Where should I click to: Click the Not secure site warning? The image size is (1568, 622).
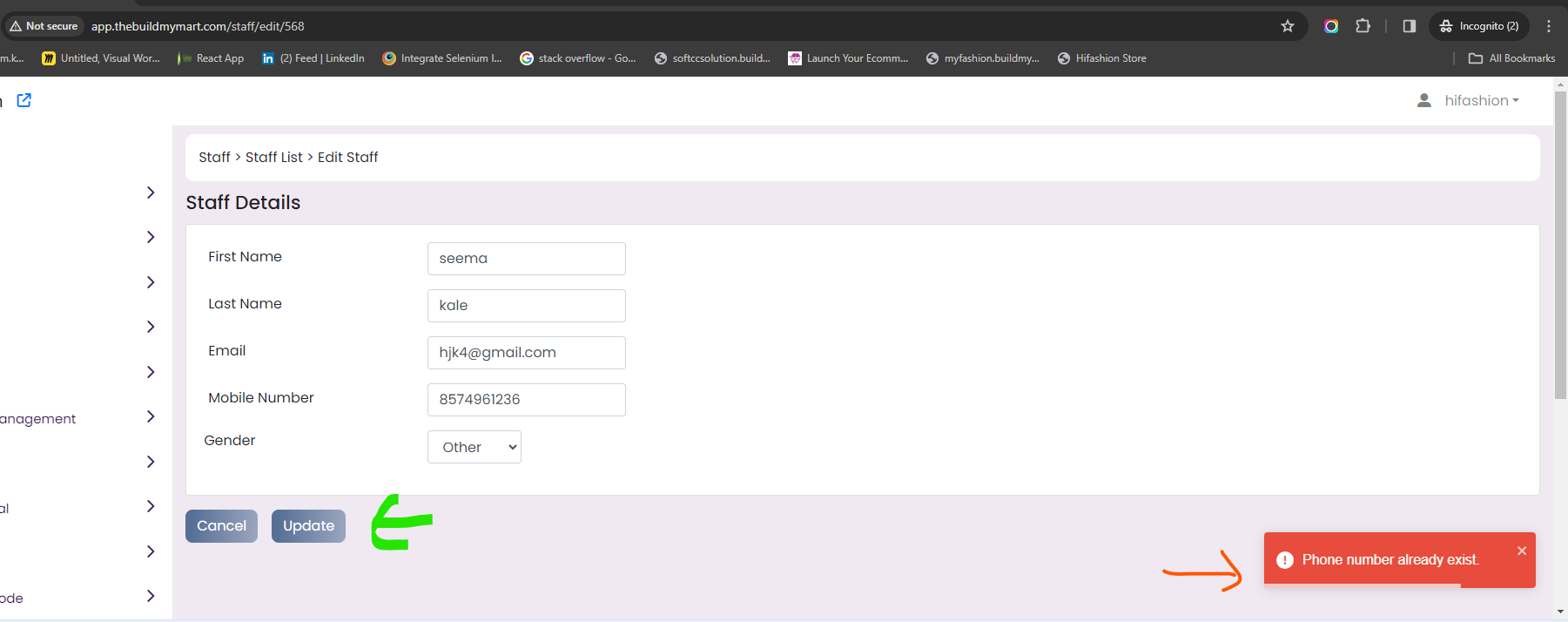(x=44, y=26)
